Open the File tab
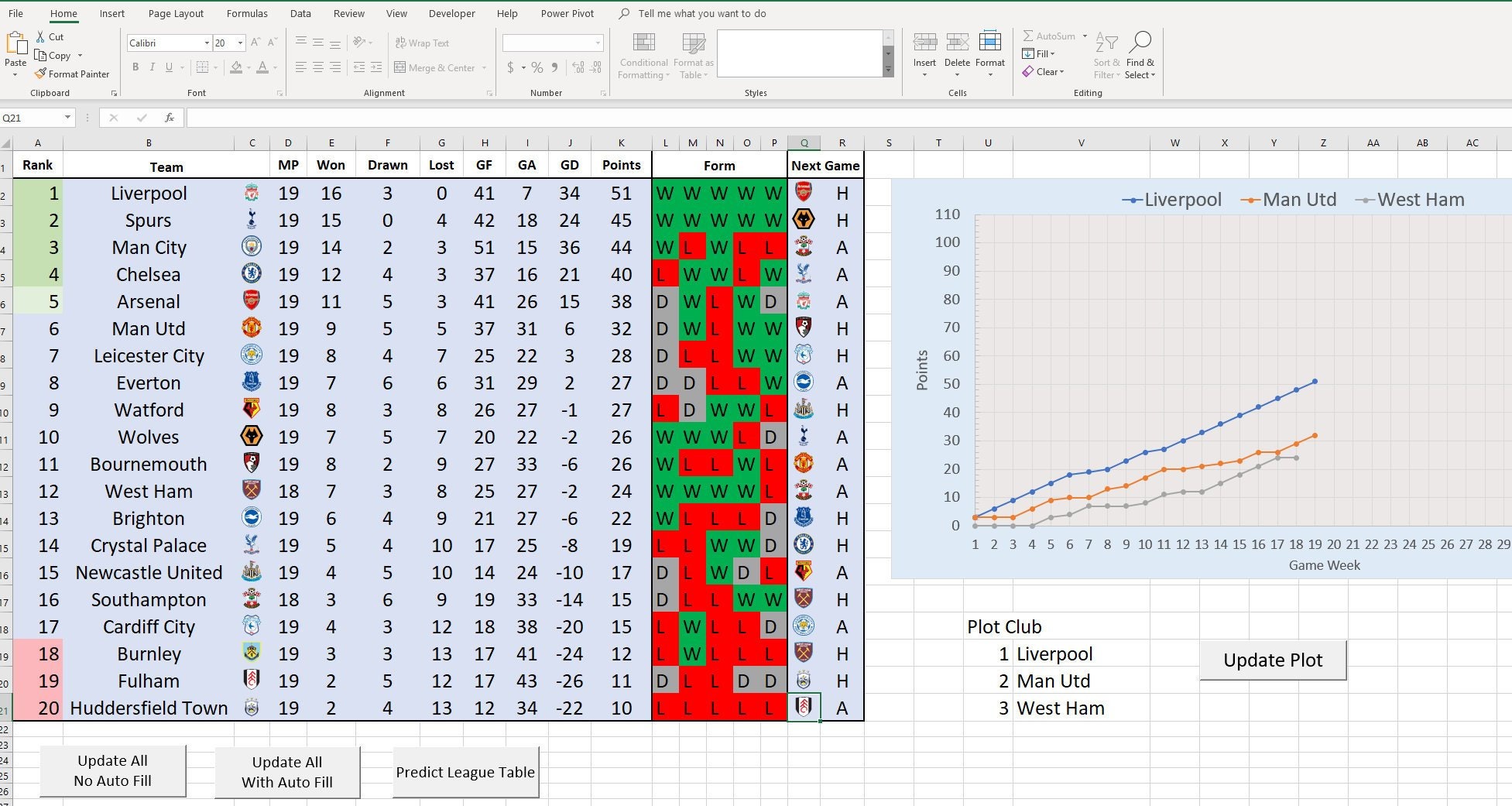 [15, 13]
